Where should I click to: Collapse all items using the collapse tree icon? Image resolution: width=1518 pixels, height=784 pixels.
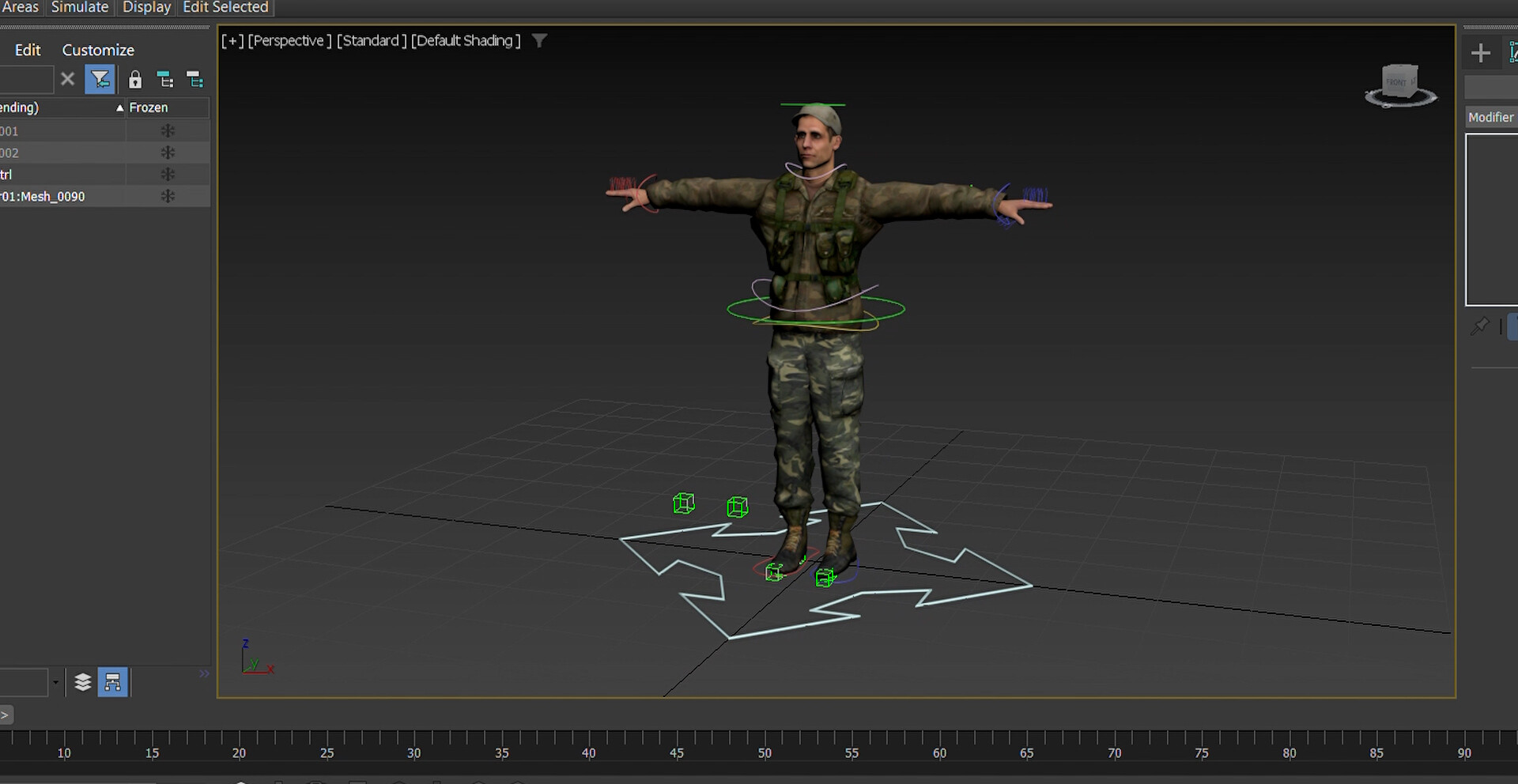coord(194,79)
